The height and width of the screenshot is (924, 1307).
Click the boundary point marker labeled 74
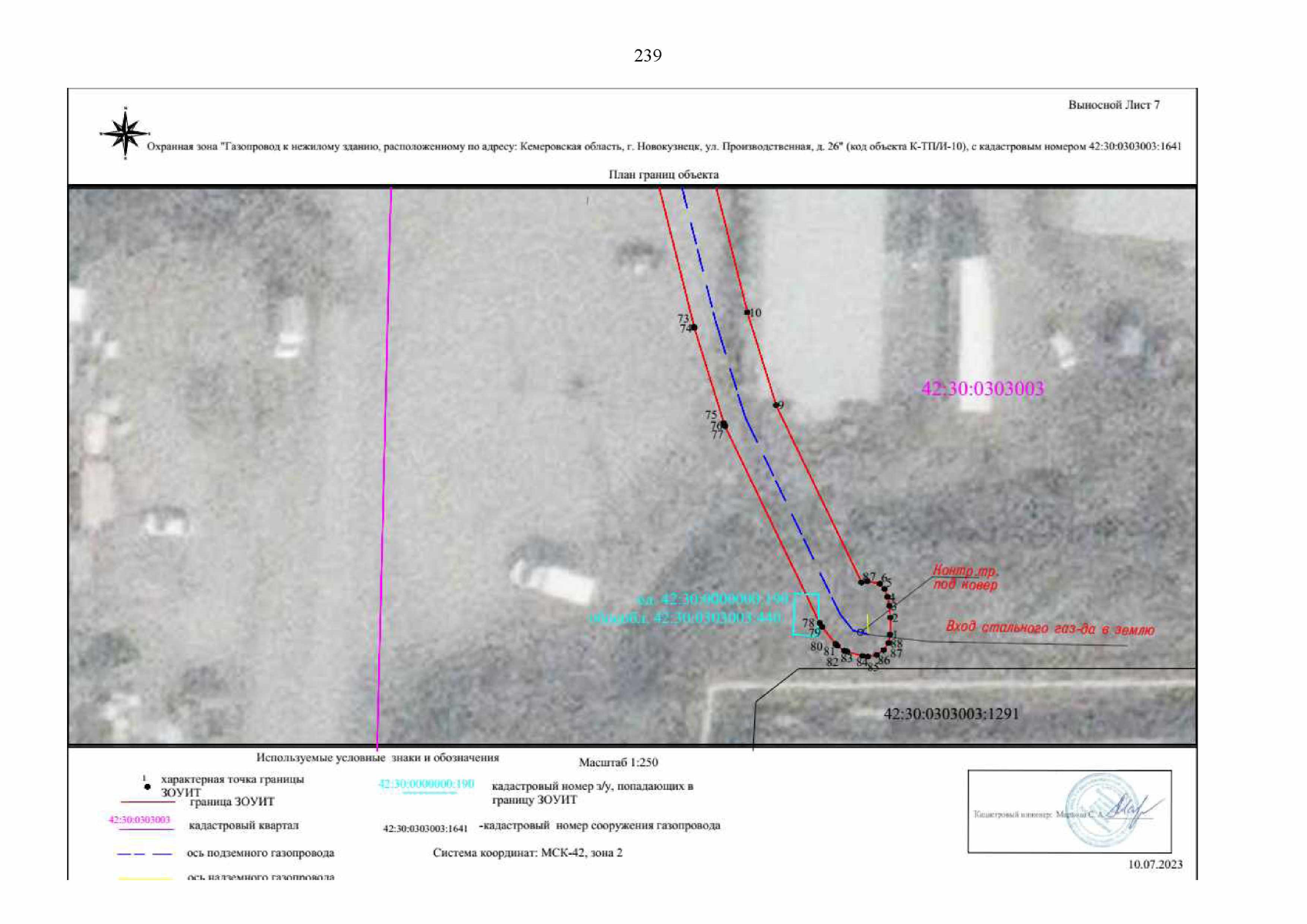(x=694, y=328)
